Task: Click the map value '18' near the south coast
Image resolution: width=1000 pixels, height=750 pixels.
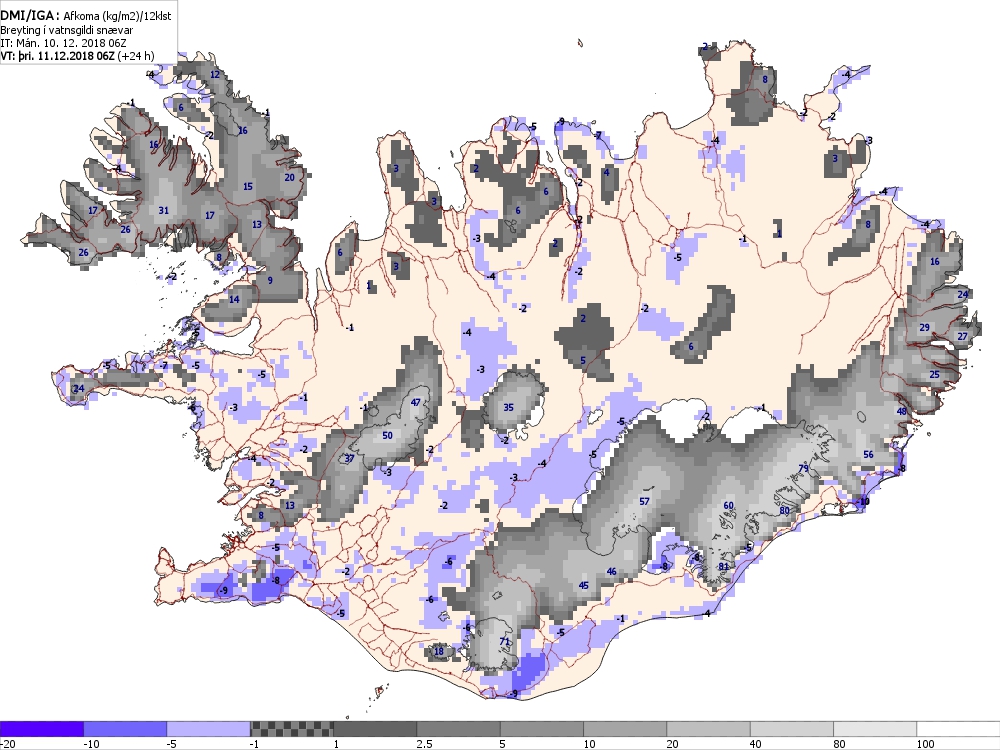Action: 439,651
